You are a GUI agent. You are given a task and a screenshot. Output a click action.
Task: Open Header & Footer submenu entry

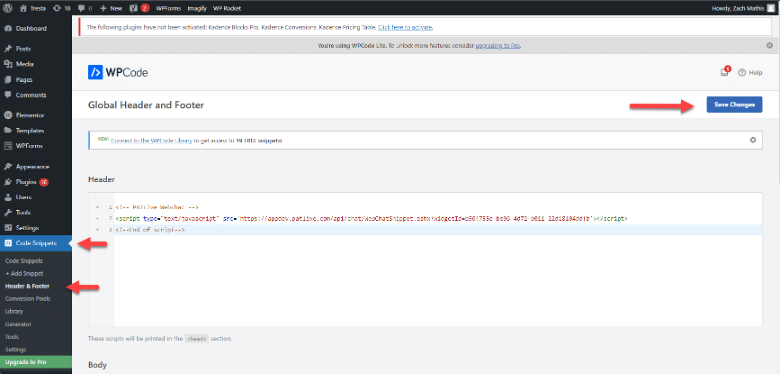tap(27, 286)
